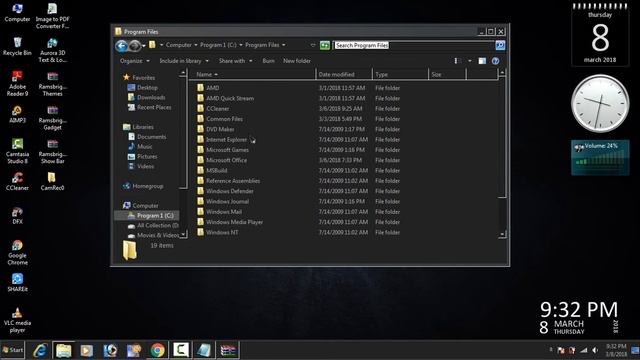Open Image to PDF Converter shortcut
The width and height of the screenshot is (640, 360).
tap(52, 16)
